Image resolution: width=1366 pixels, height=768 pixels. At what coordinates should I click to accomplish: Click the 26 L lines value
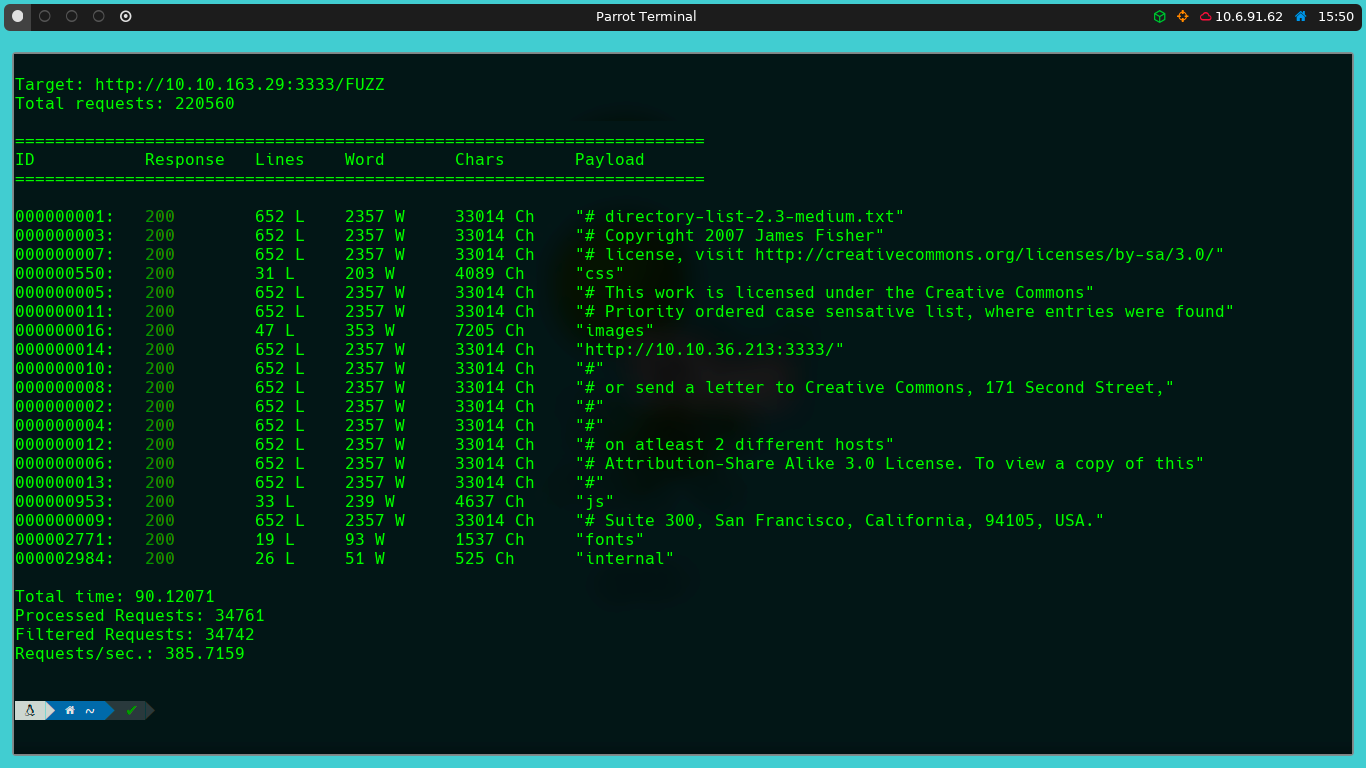275,559
